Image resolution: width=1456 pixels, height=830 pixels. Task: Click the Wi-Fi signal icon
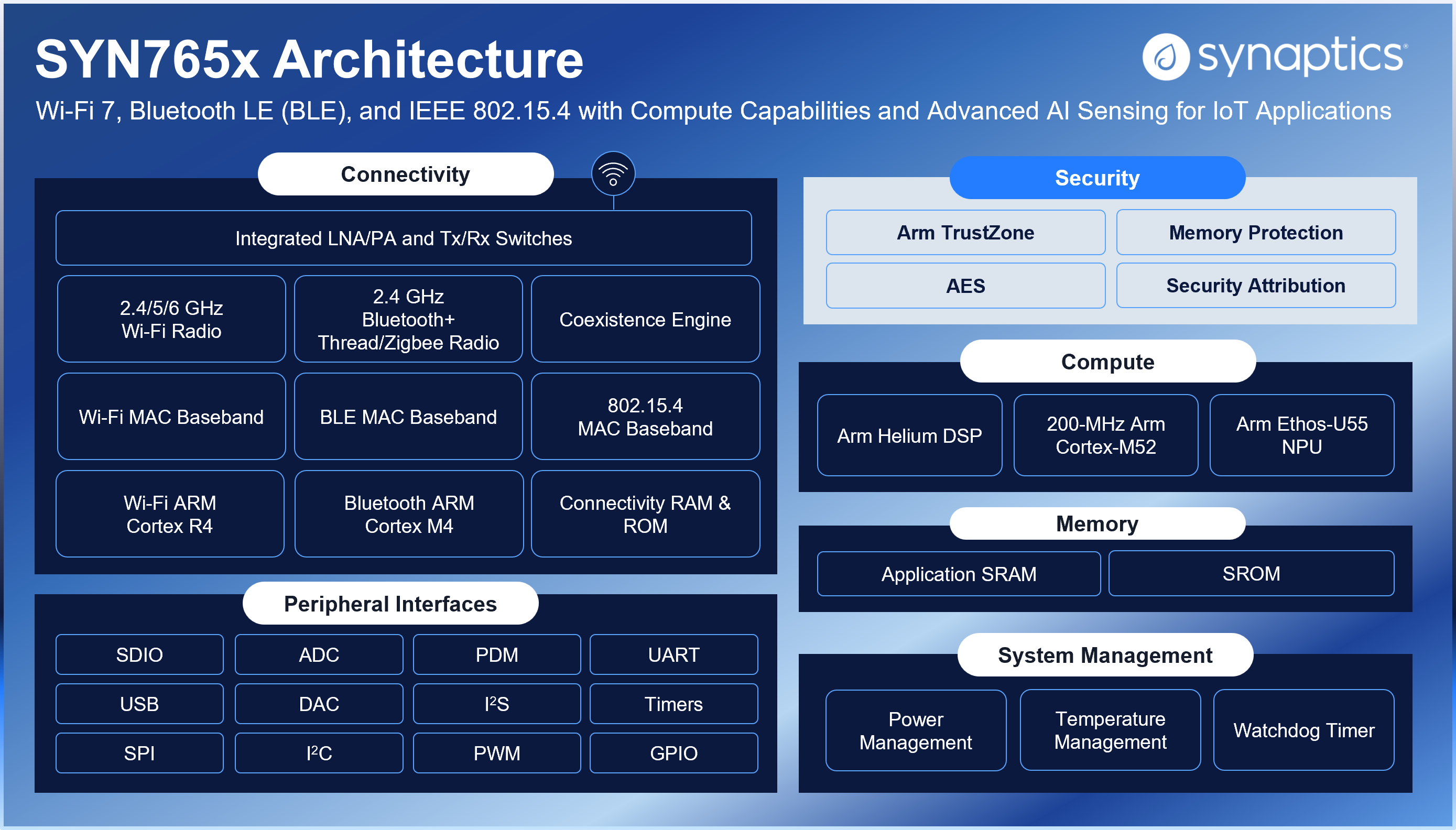(613, 173)
